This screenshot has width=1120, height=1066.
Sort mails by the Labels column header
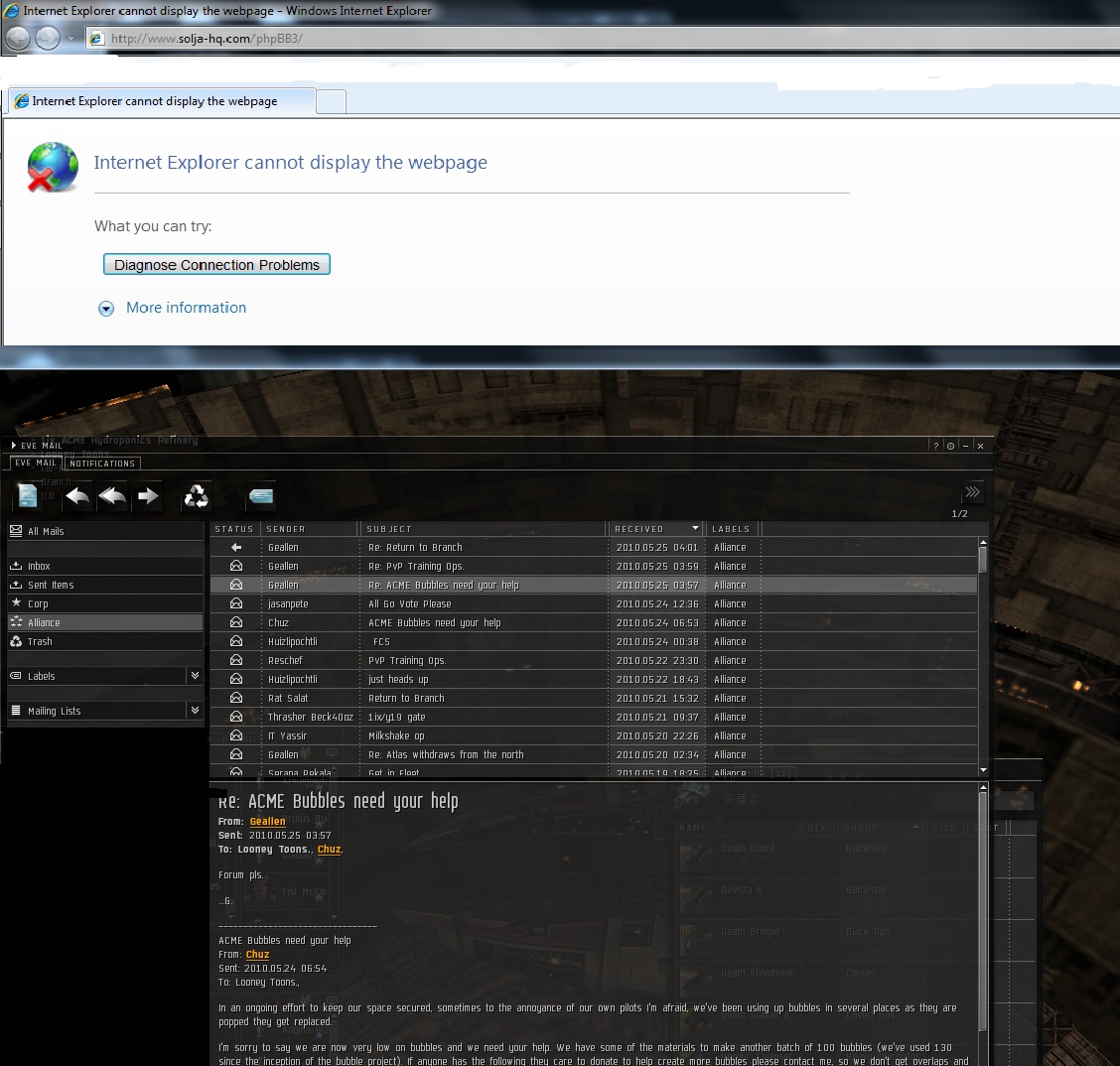pyautogui.click(x=732, y=529)
